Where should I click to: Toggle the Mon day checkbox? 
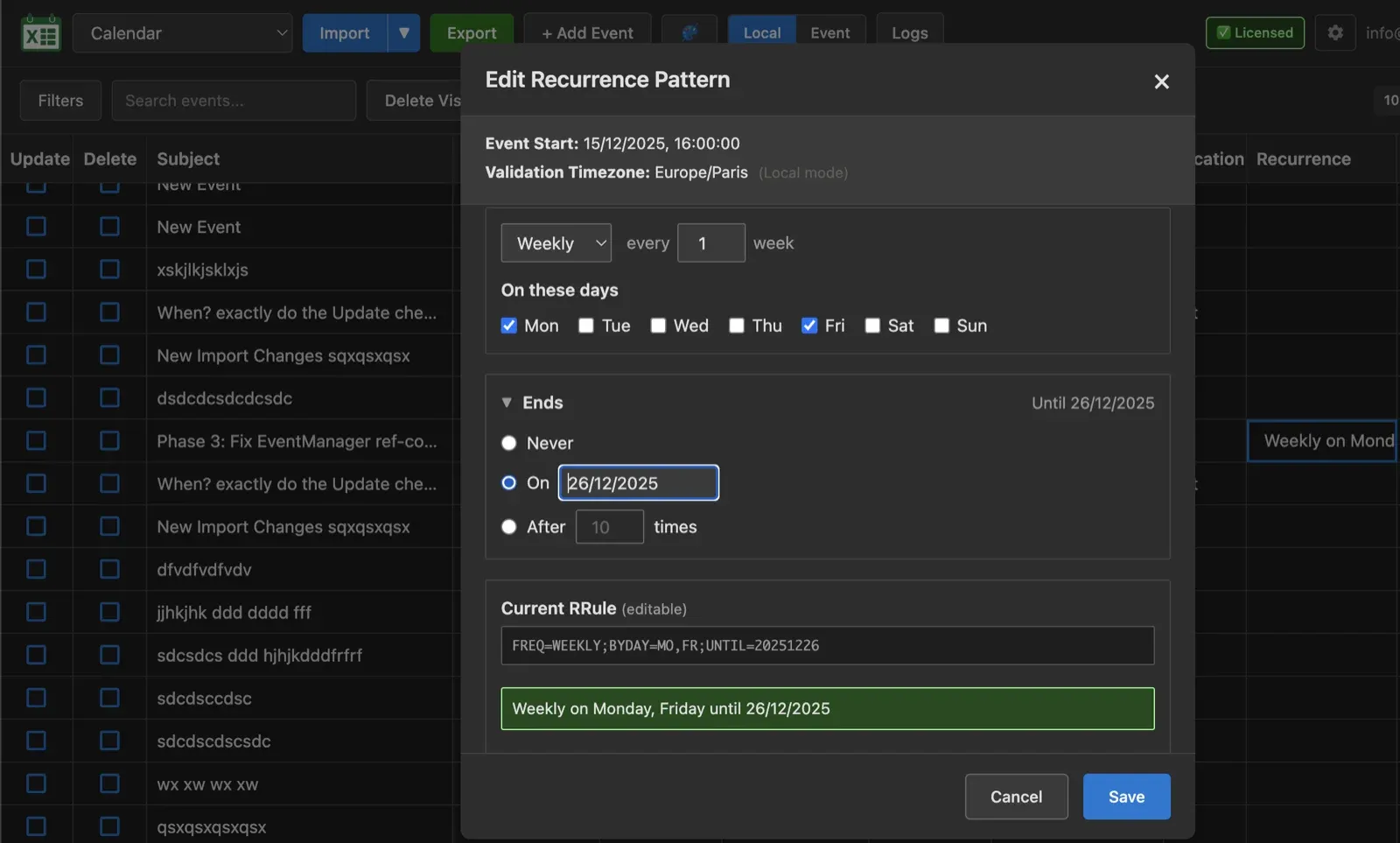[509, 326]
